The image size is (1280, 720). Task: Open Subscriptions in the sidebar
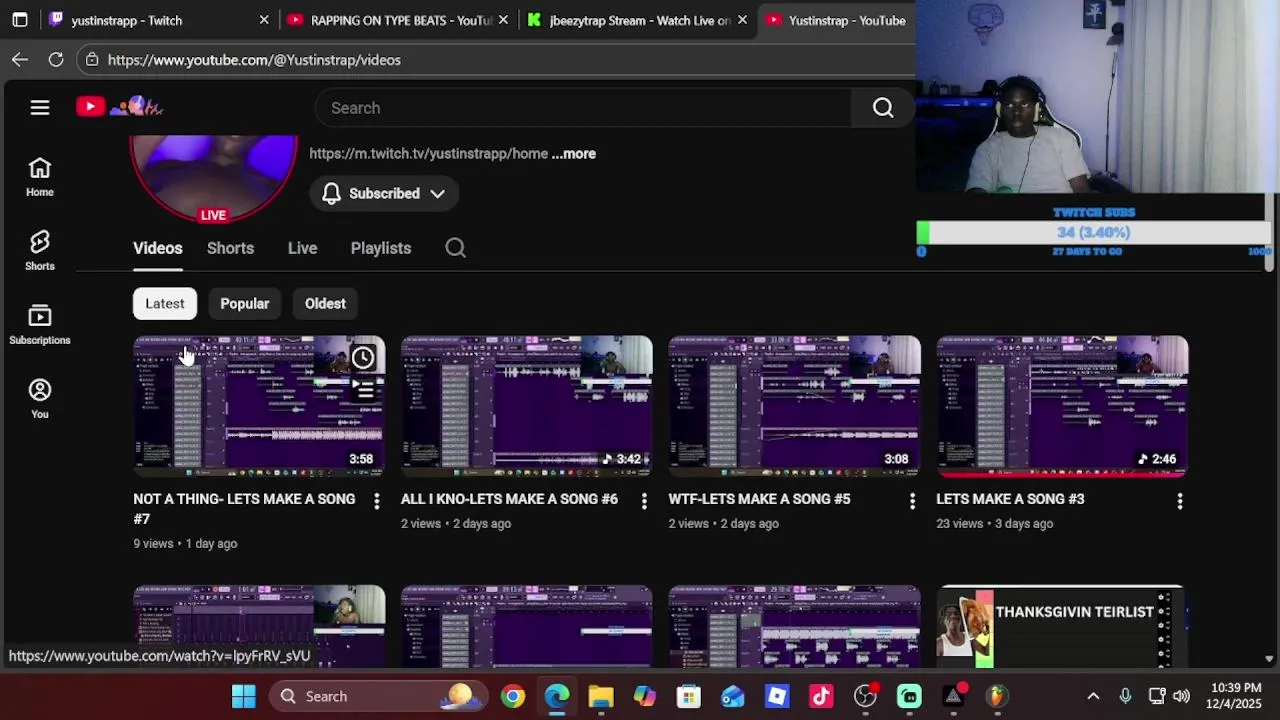point(40,325)
